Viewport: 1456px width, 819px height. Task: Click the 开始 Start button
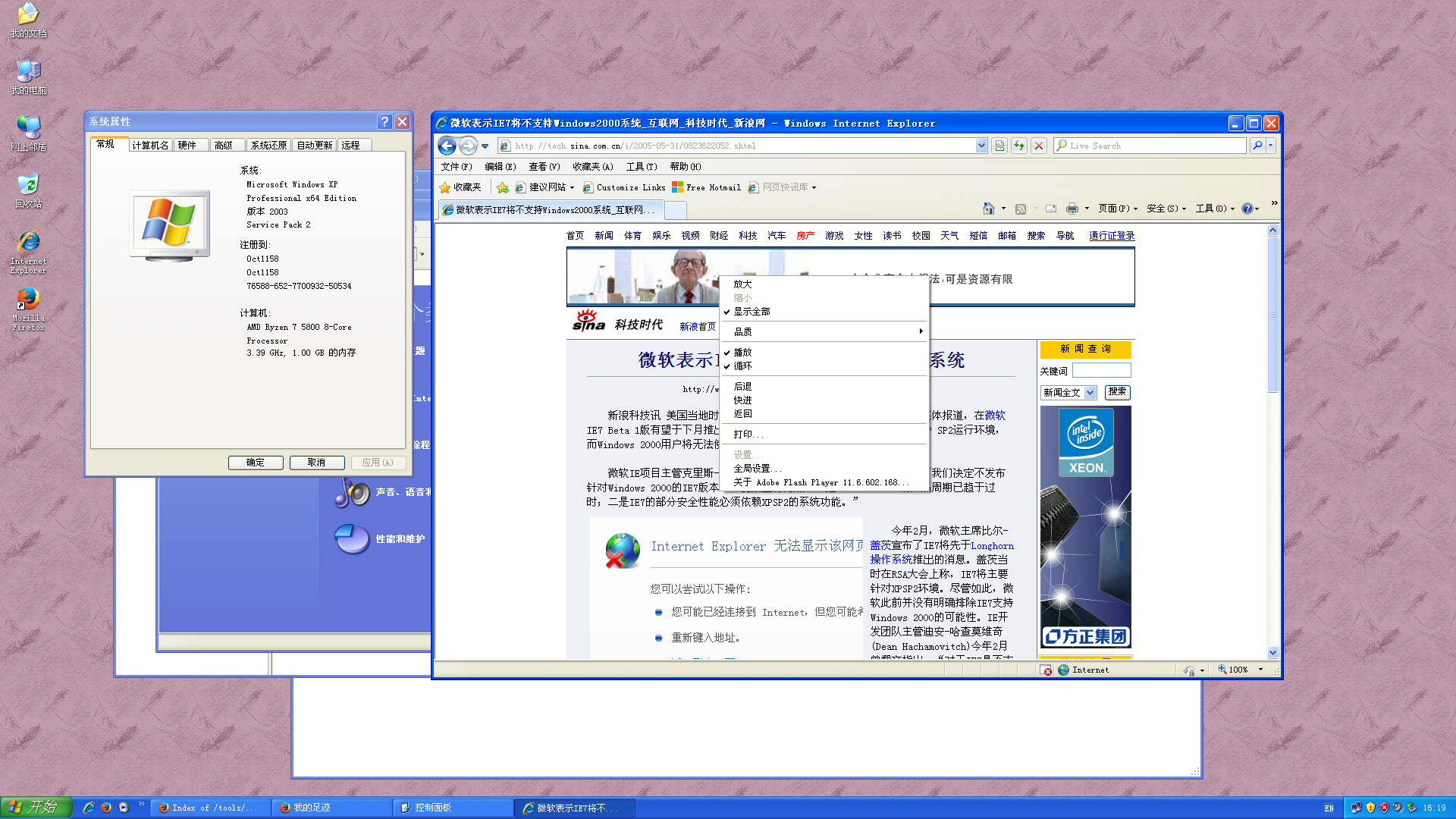click(36, 808)
